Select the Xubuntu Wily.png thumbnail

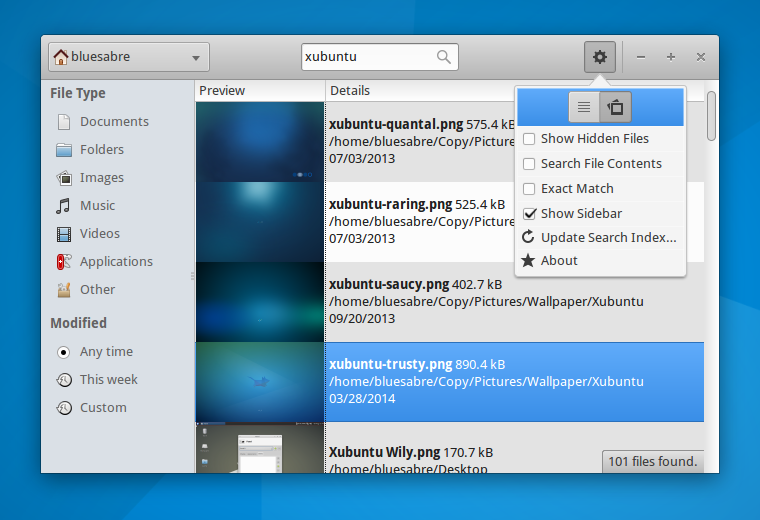(260, 448)
